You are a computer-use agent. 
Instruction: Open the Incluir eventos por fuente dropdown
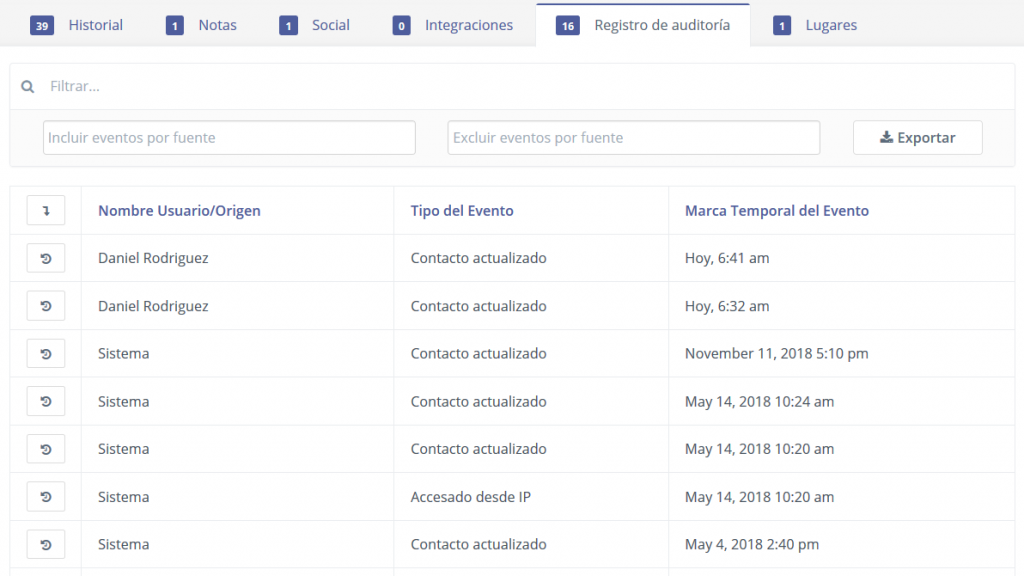pos(229,138)
